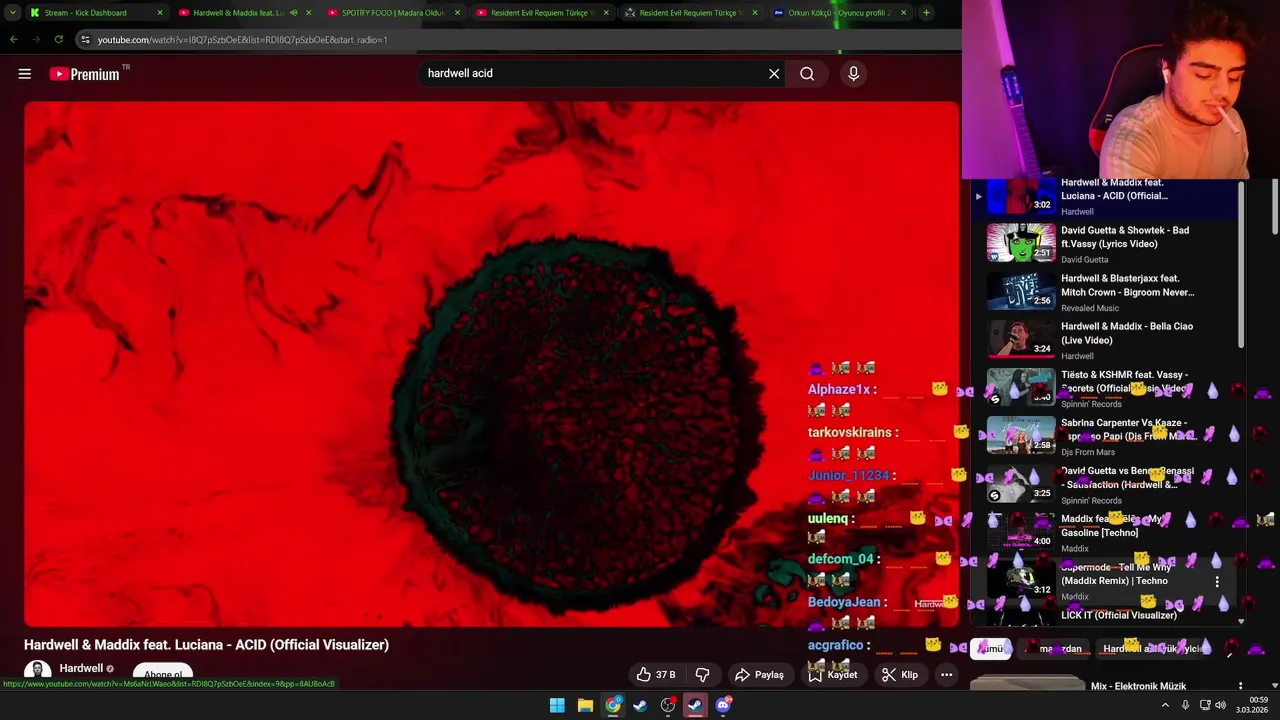Select the Hardwell & Maddix feat. tab
The height and width of the screenshot is (720, 1280).
click(238, 13)
